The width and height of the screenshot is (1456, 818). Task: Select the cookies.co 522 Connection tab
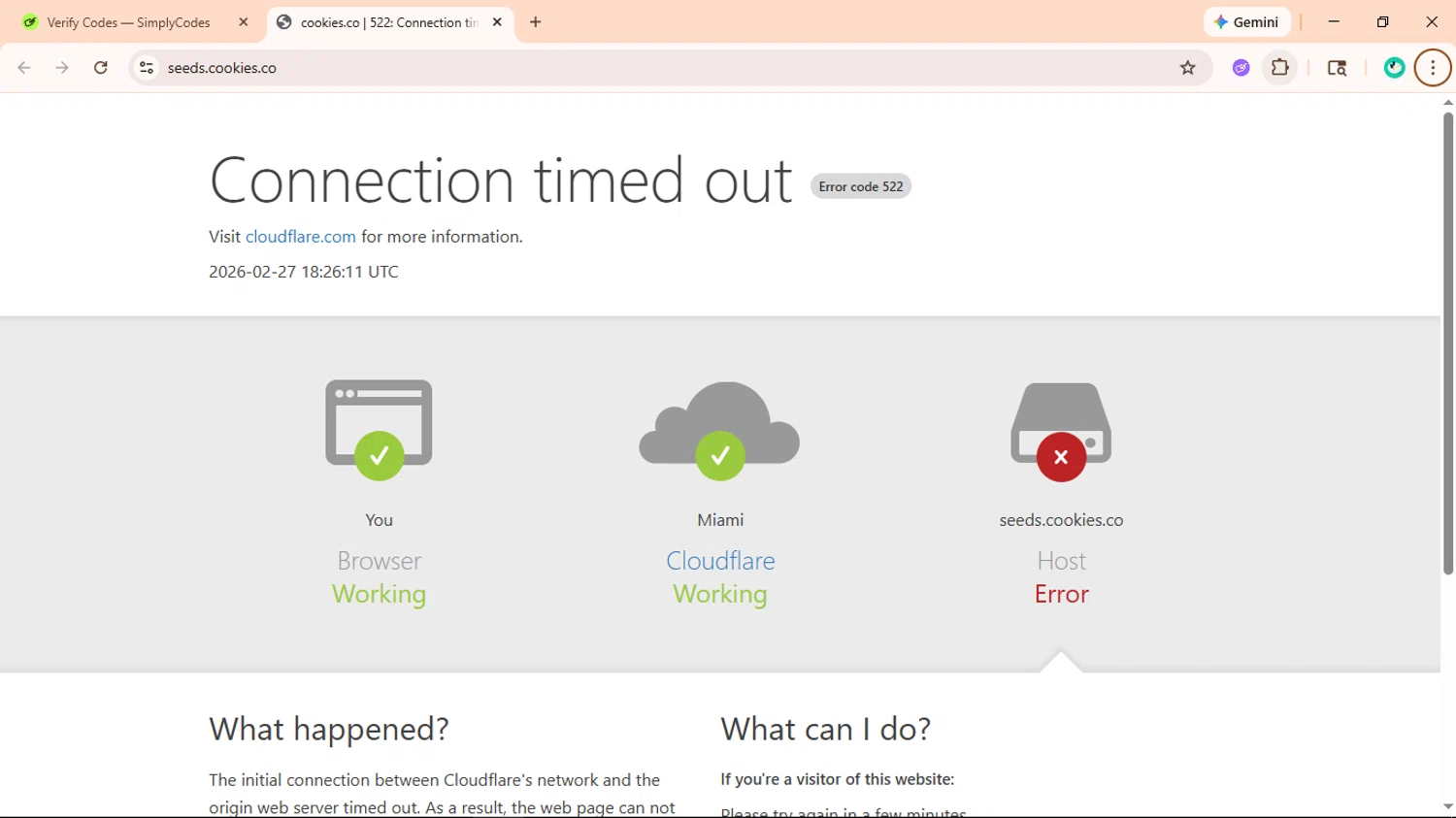pos(391,22)
